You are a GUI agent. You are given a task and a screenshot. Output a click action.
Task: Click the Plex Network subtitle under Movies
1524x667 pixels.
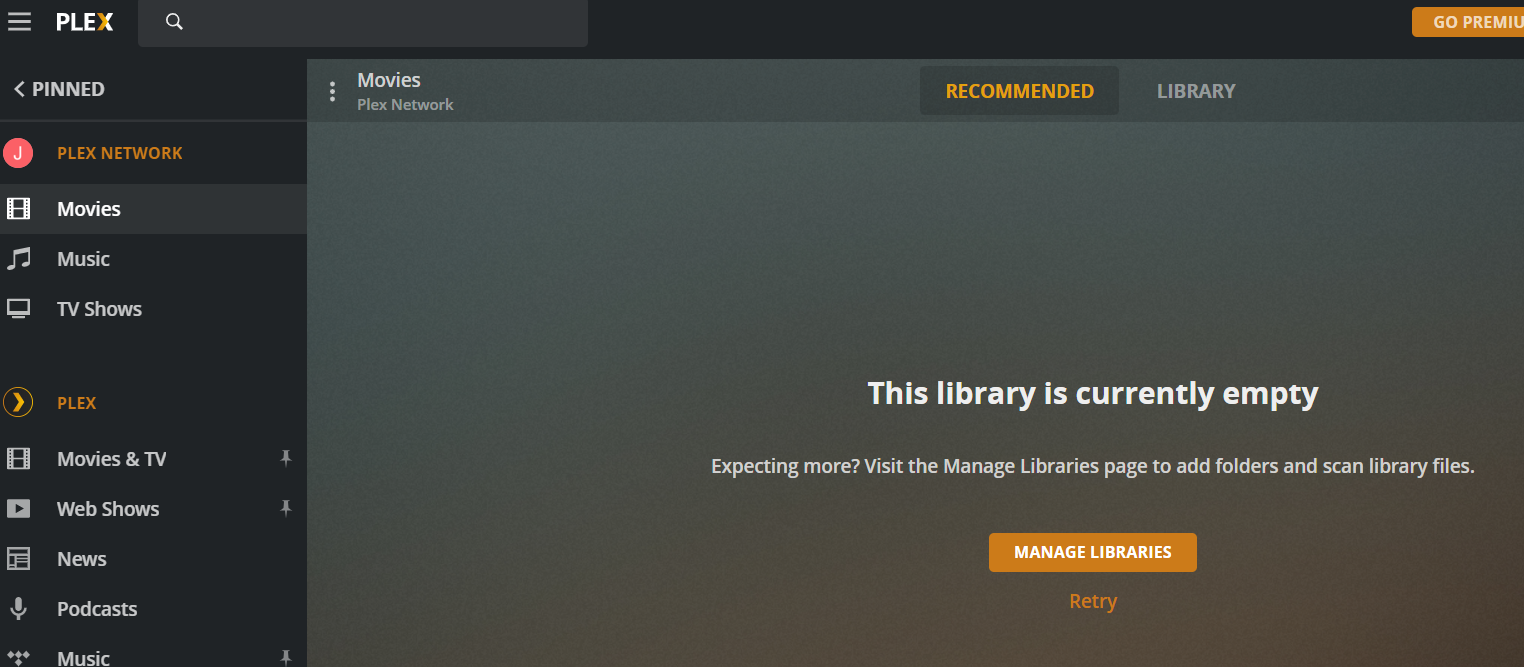[x=405, y=104]
